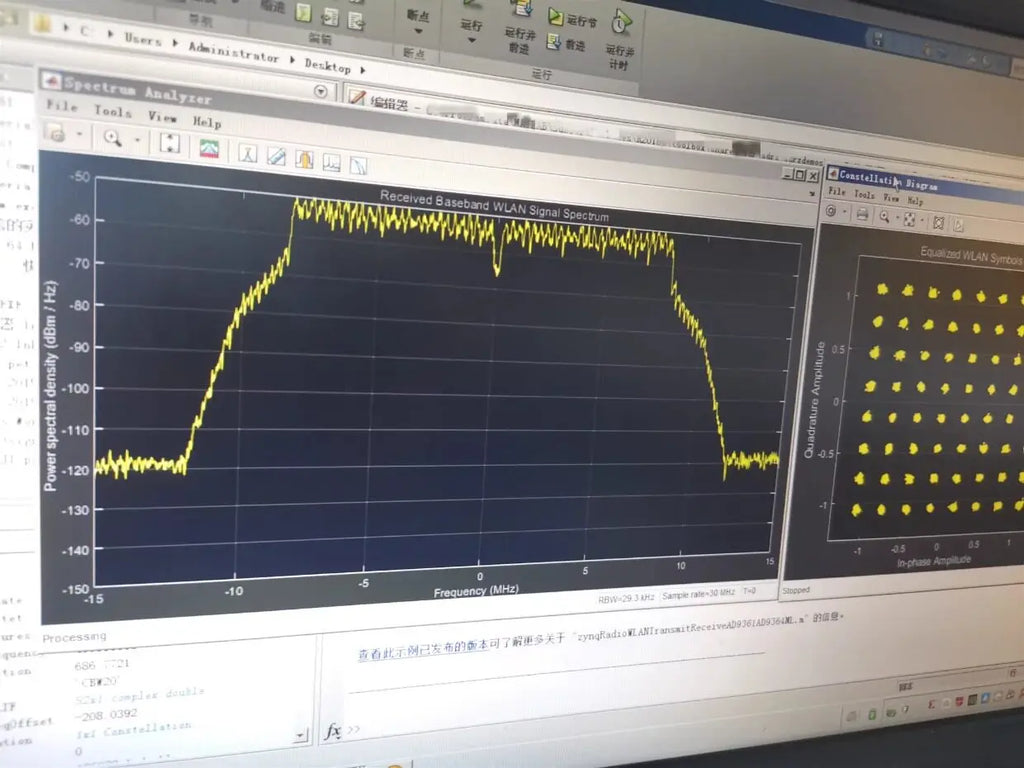
Task: Open Tools menu in Constellation Diagram window
Action: click(x=863, y=194)
